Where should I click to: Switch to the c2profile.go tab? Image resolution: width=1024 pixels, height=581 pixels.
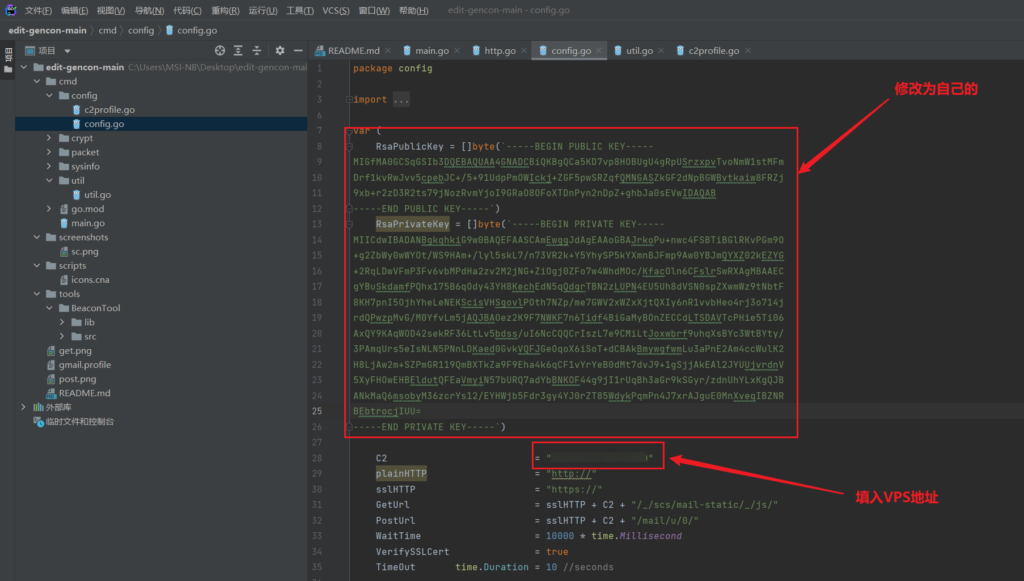click(x=714, y=50)
